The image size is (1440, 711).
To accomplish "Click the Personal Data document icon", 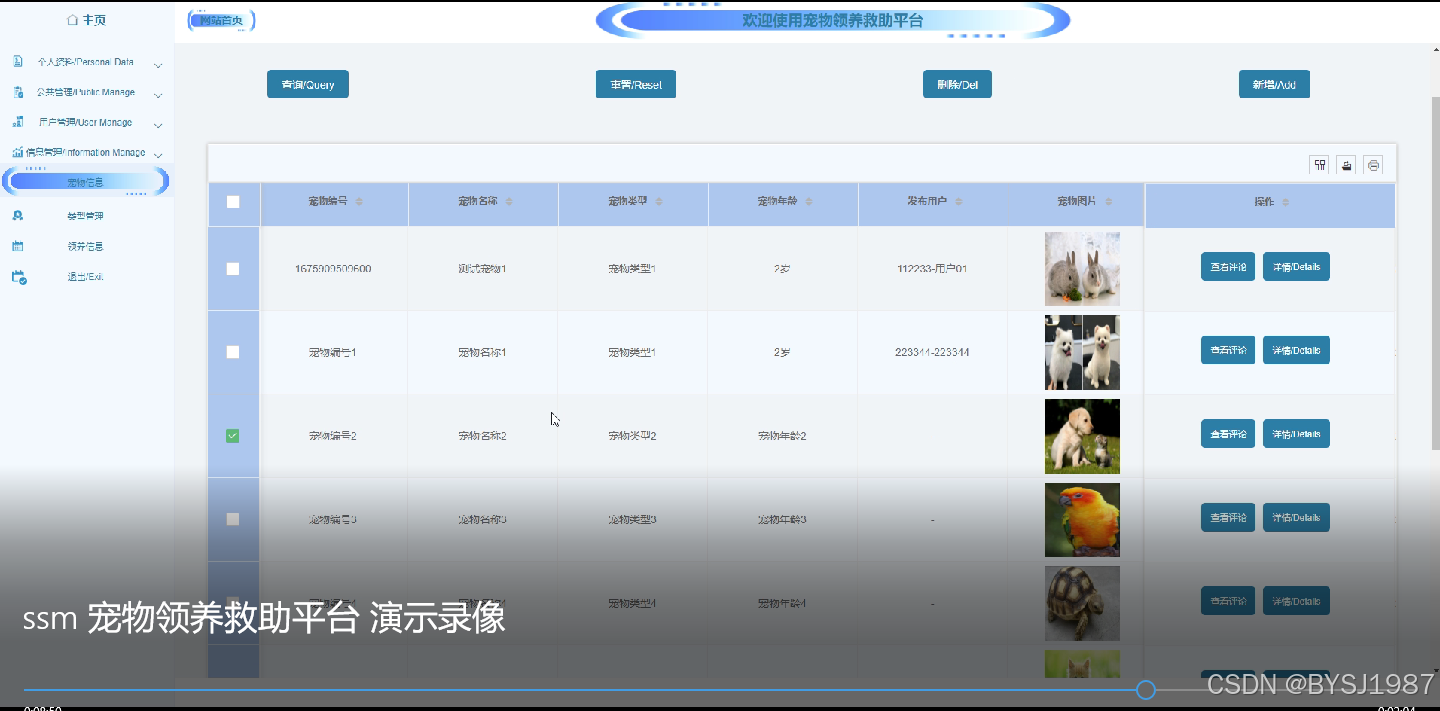I will (x=18, y=62).
